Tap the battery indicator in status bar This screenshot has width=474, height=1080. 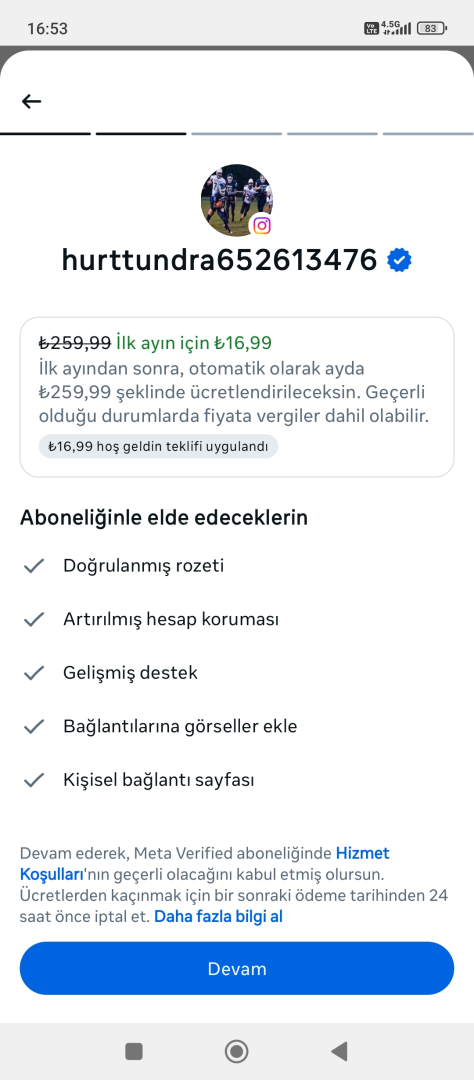pos(431,28)
